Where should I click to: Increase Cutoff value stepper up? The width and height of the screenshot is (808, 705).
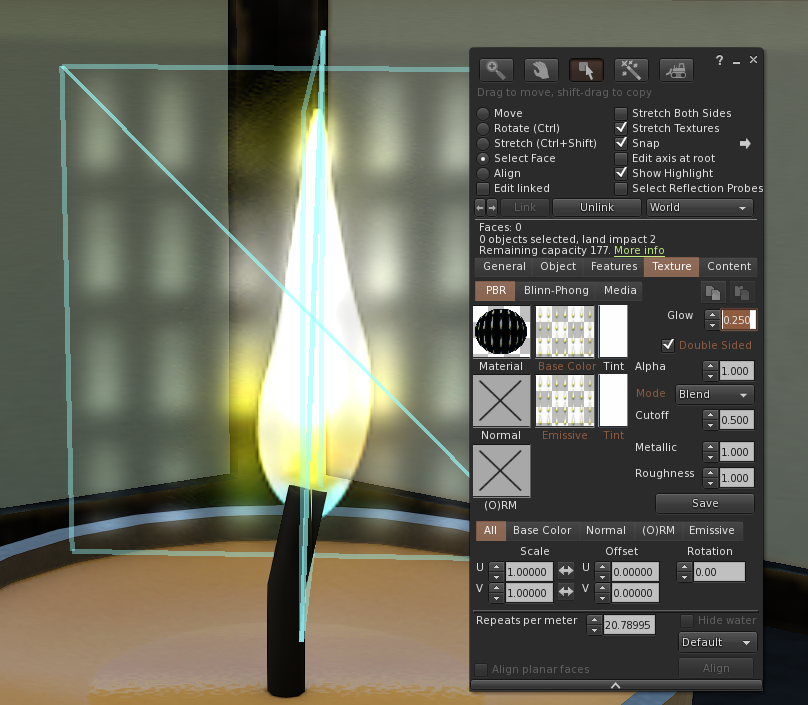pos(711,415)
